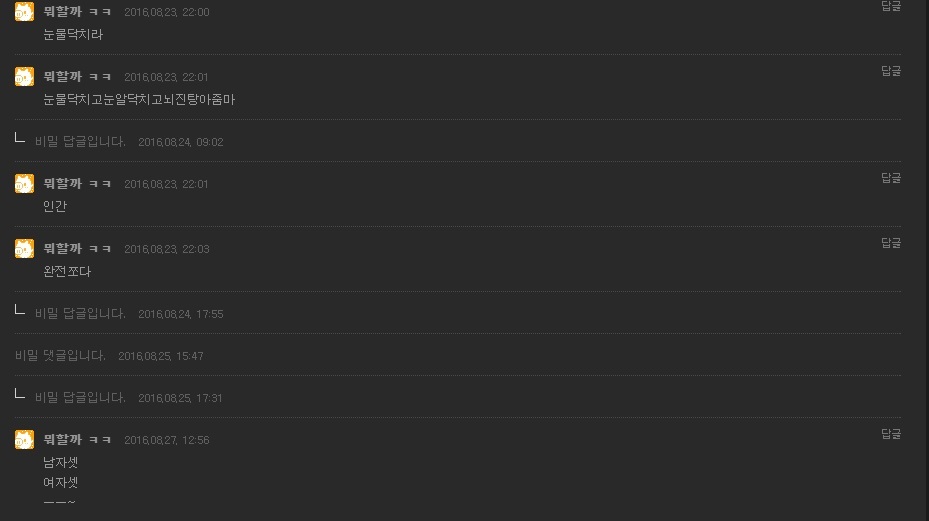Click the secret reply text dated 2016.08.24 09:02
Screen dimensions: 929x521
[80, 142]
